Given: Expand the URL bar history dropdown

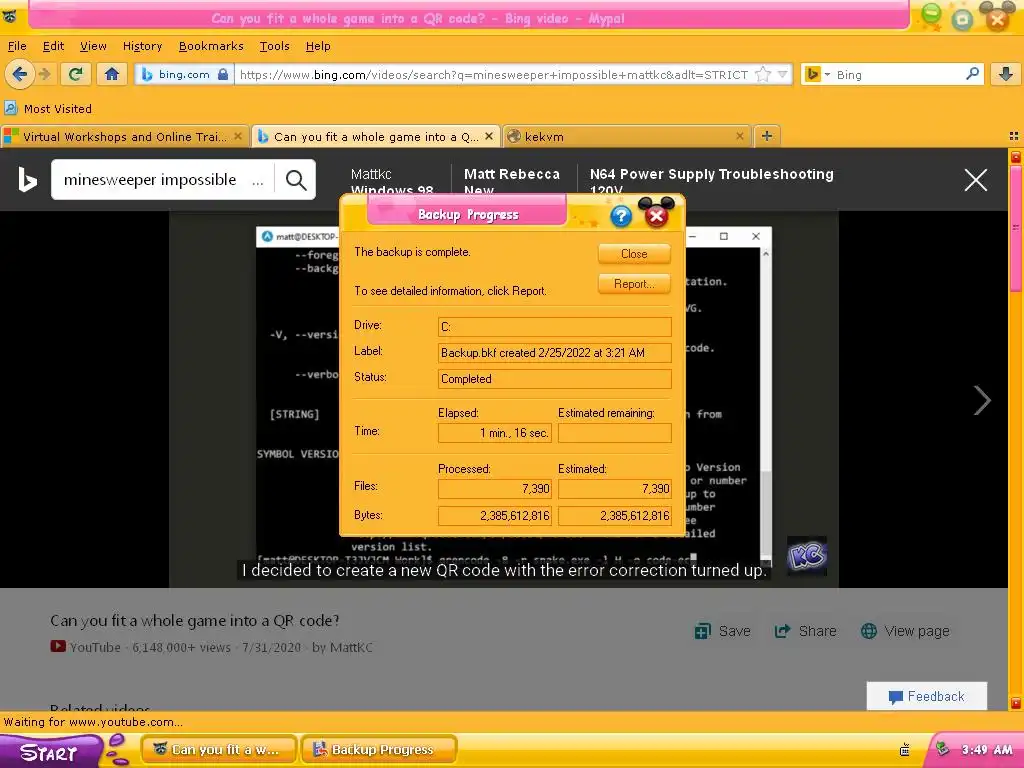Looking at the screenshot, I should pos(782,74).
